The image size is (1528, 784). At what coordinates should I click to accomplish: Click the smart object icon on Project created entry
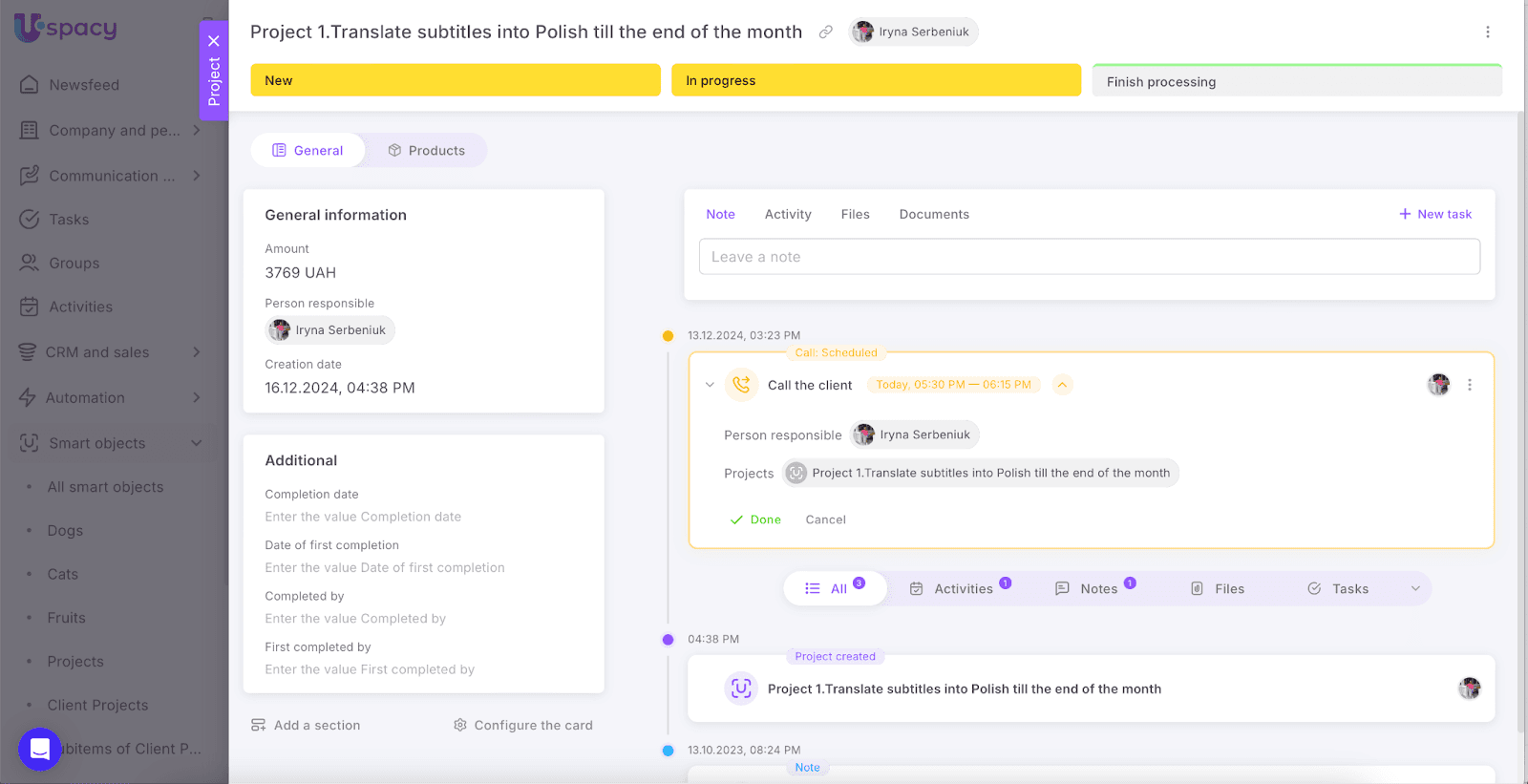coord(741,689)
